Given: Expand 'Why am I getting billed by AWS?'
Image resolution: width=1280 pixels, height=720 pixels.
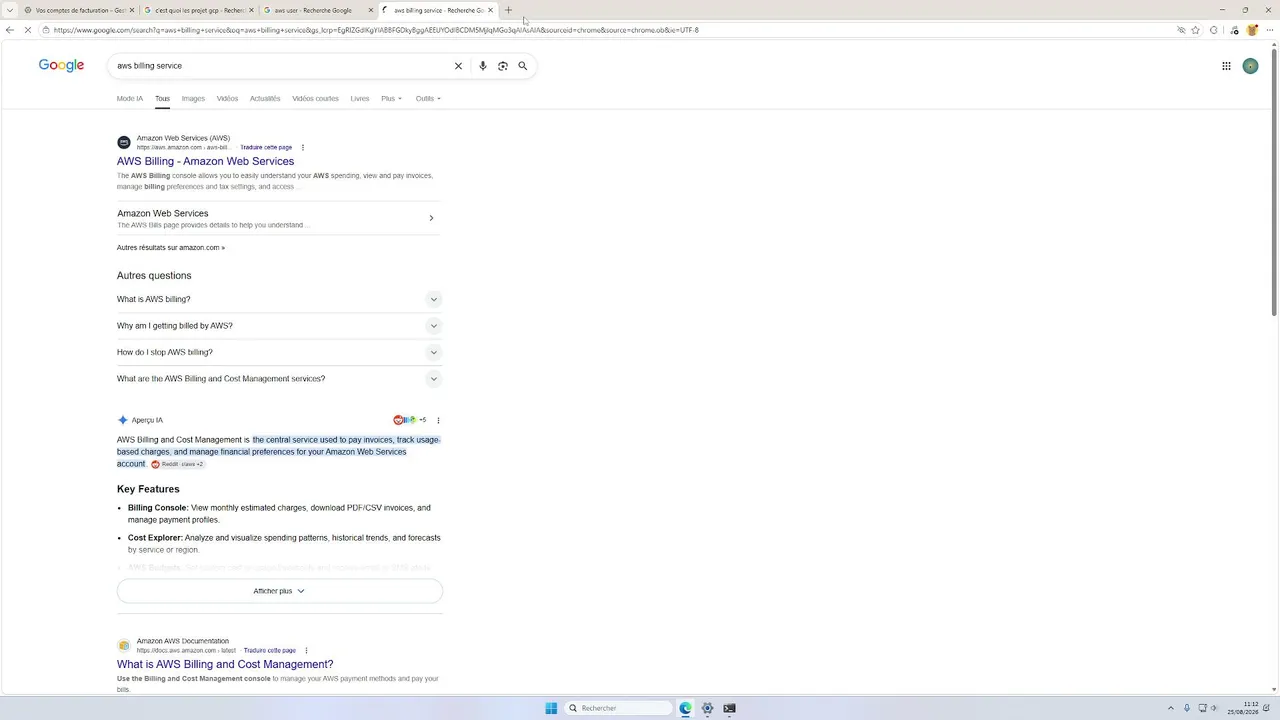Looking at the screenshot, I should 279,326.
